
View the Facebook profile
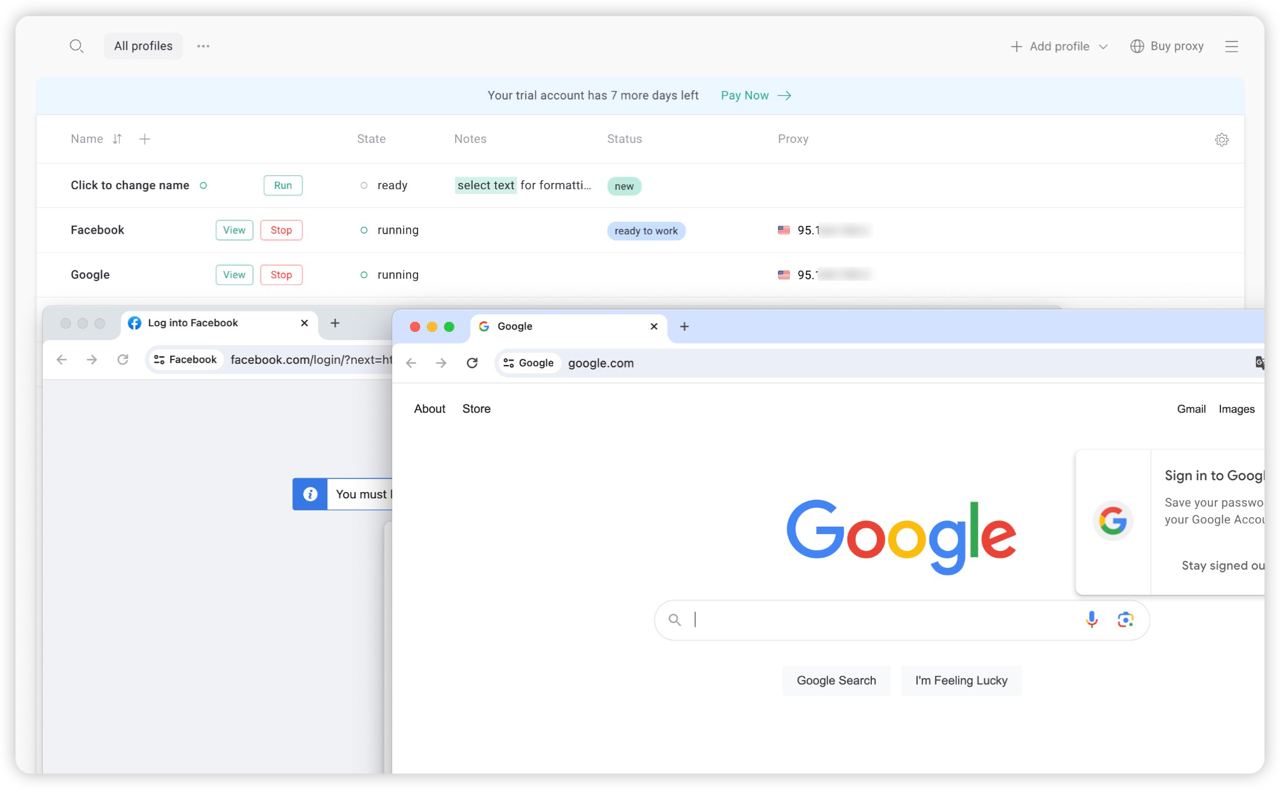234,230
